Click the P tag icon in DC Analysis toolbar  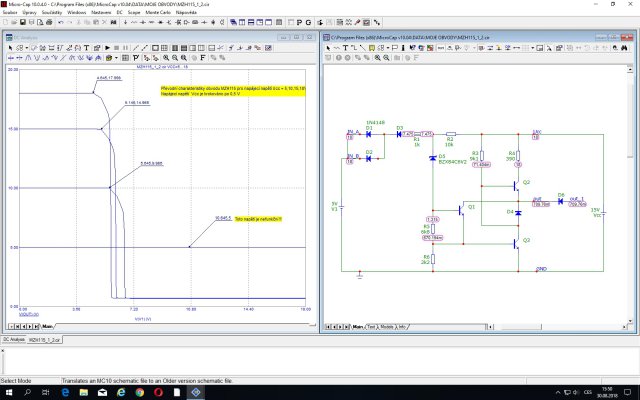[x=136, y=58]
